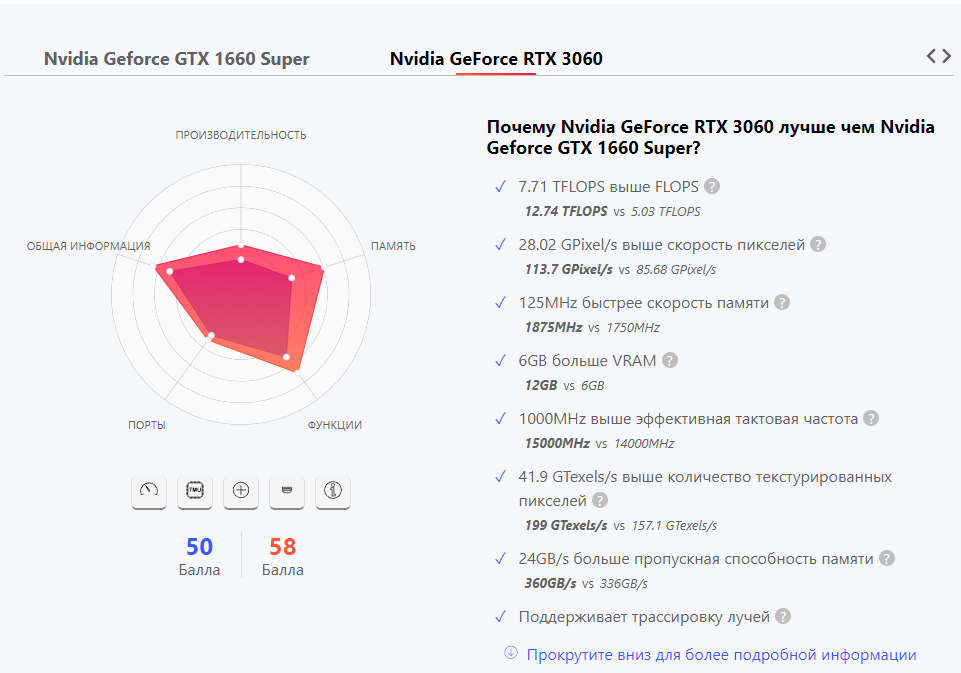Image resolution: width=961 pixels, height=673 pixels.
Task: Click the scroll down for details link
Action: tap(720, 655)
